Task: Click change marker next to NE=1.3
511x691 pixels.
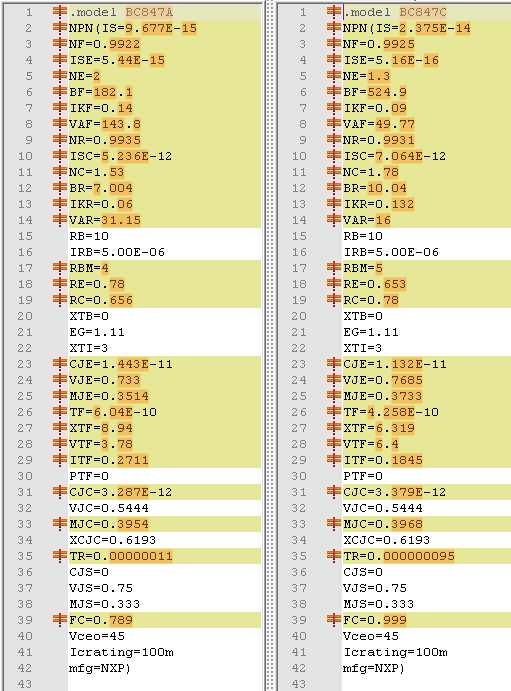Action: click(334, 76)
